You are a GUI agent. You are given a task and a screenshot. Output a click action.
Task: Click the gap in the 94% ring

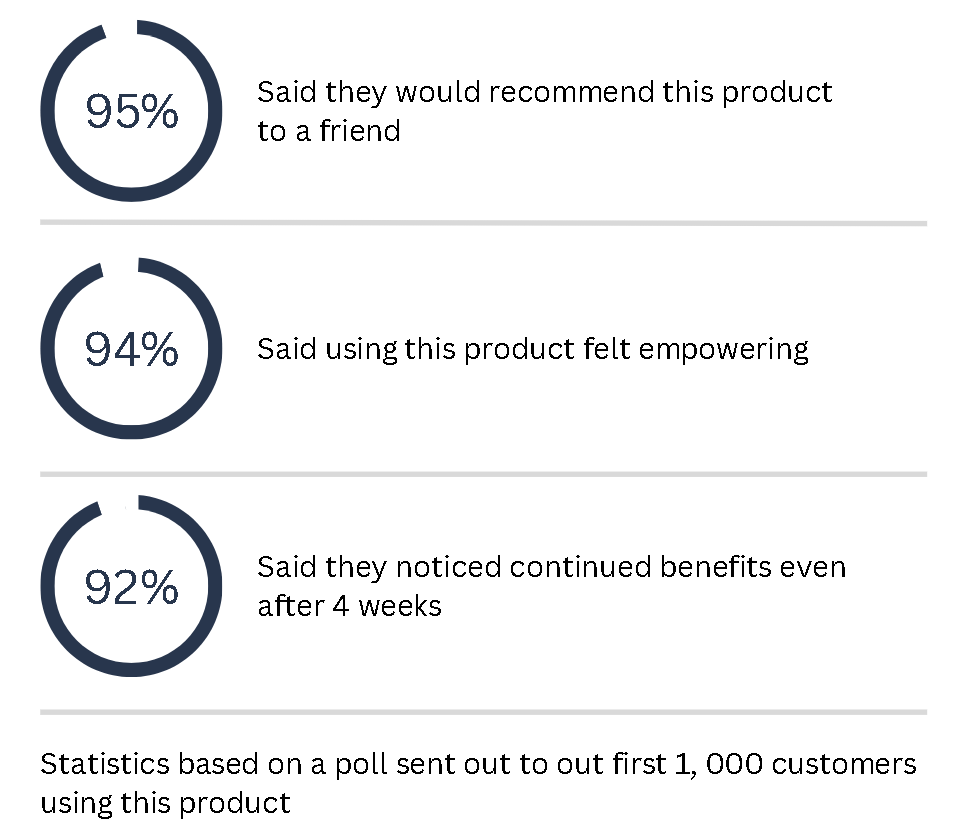(x=120, y=266)
